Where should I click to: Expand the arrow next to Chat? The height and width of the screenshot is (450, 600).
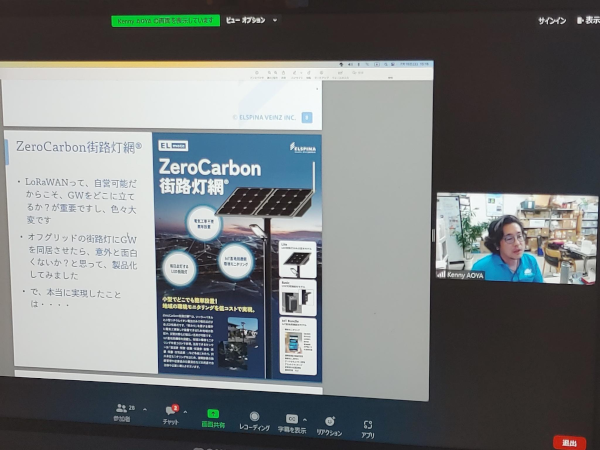click(186, 412)
